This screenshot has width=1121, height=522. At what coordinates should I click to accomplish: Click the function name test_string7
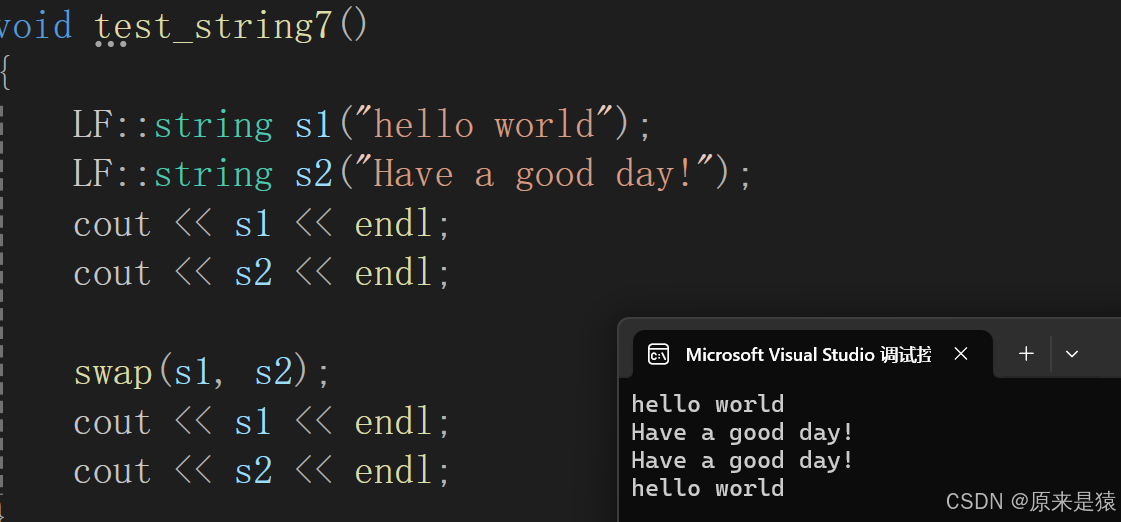pyautogui.click(x=214, y=26)
